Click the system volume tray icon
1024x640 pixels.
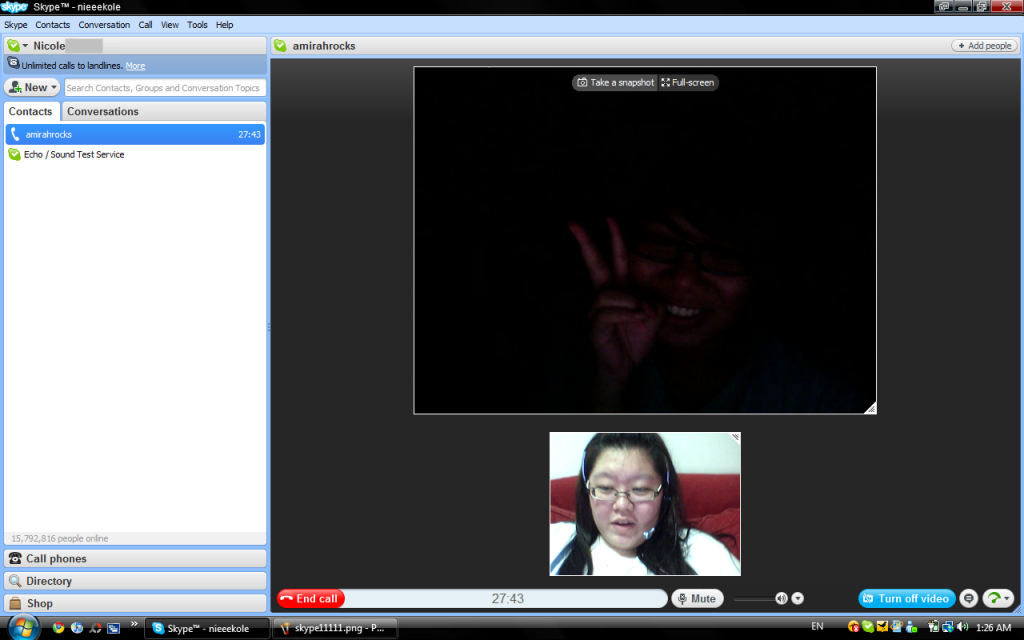tap(963, 628)
